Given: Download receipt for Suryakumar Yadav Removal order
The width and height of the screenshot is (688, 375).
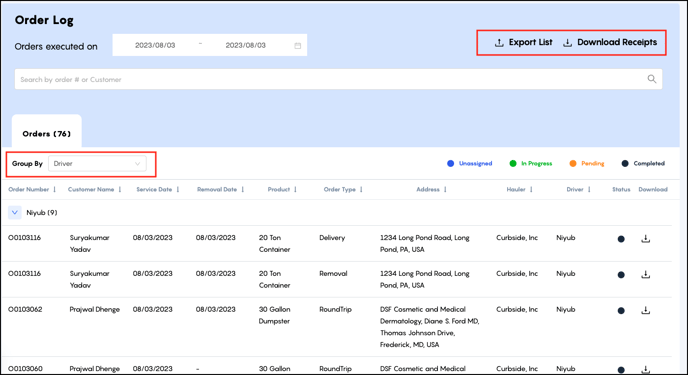Looking at the screenshot, I should click(x=645, y=275).
